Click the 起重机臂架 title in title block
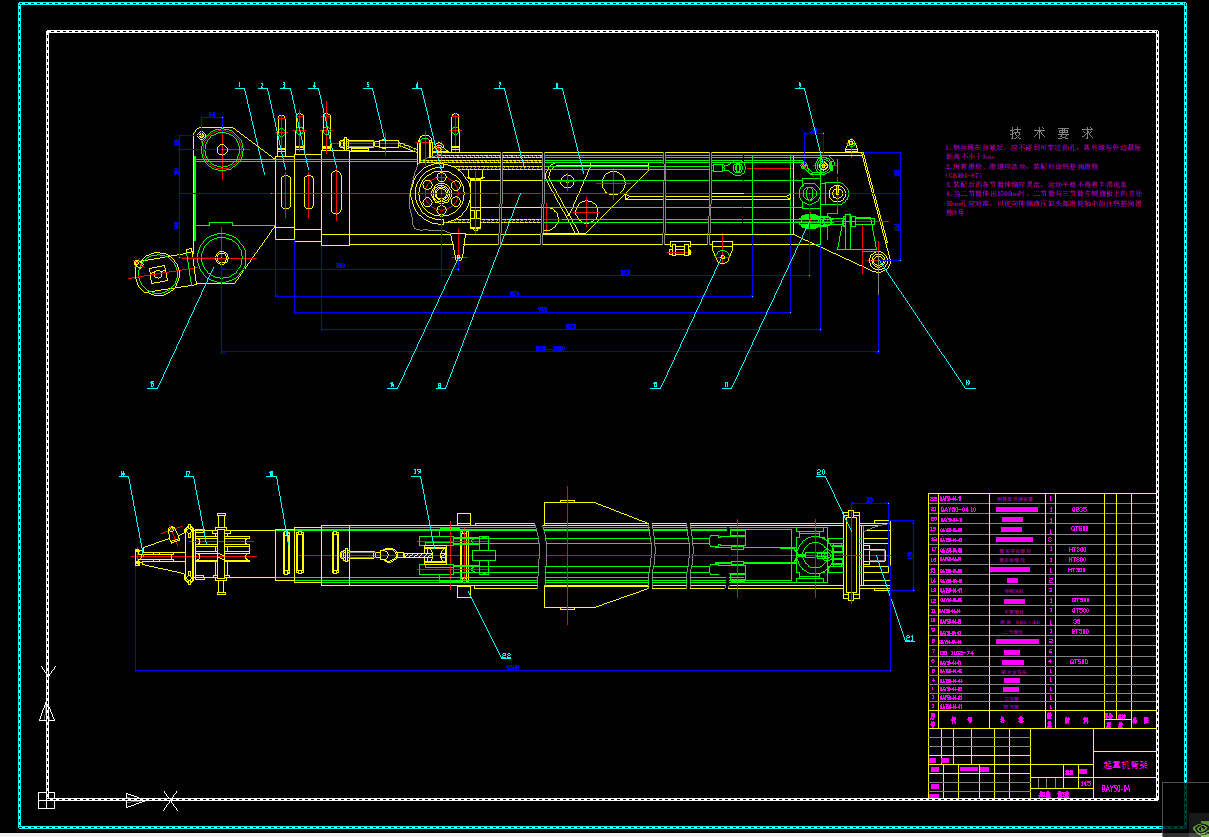 1124,765
